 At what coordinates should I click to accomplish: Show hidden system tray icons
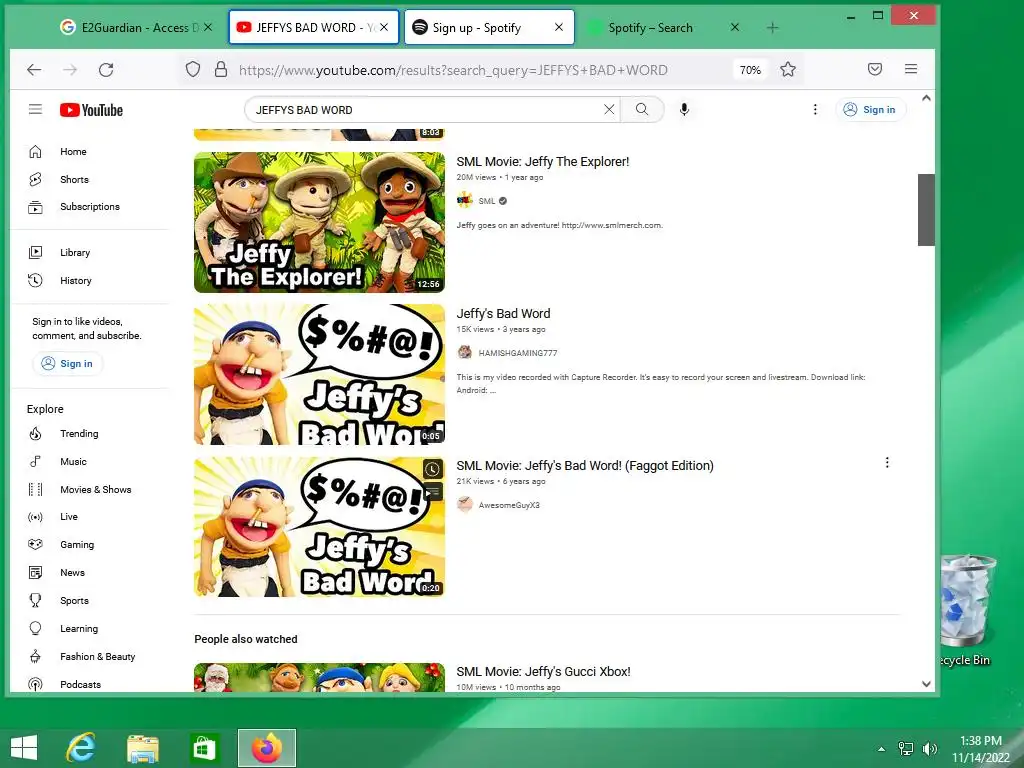tap(882, 749)
